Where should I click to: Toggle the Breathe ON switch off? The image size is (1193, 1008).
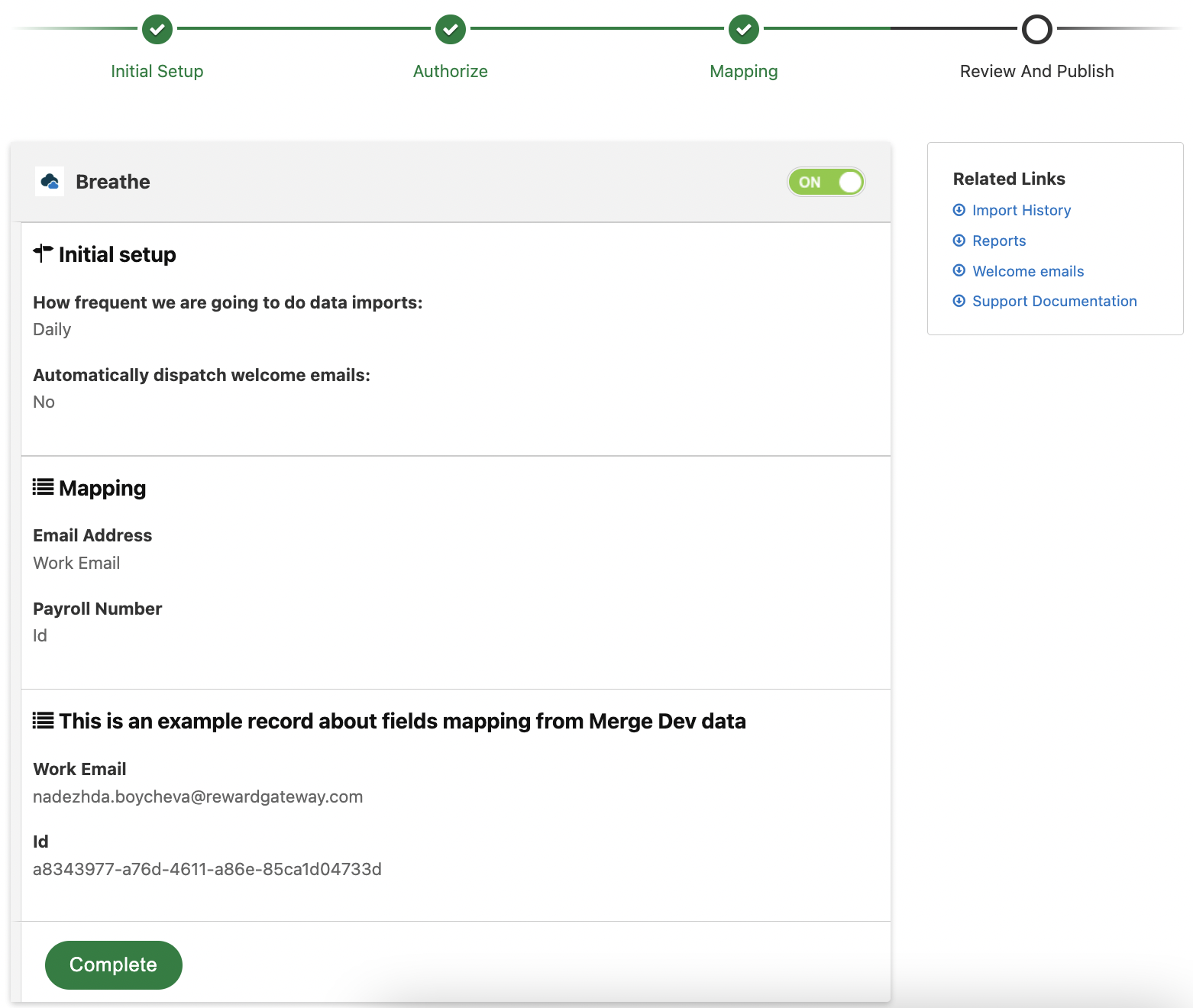(826, 182)
